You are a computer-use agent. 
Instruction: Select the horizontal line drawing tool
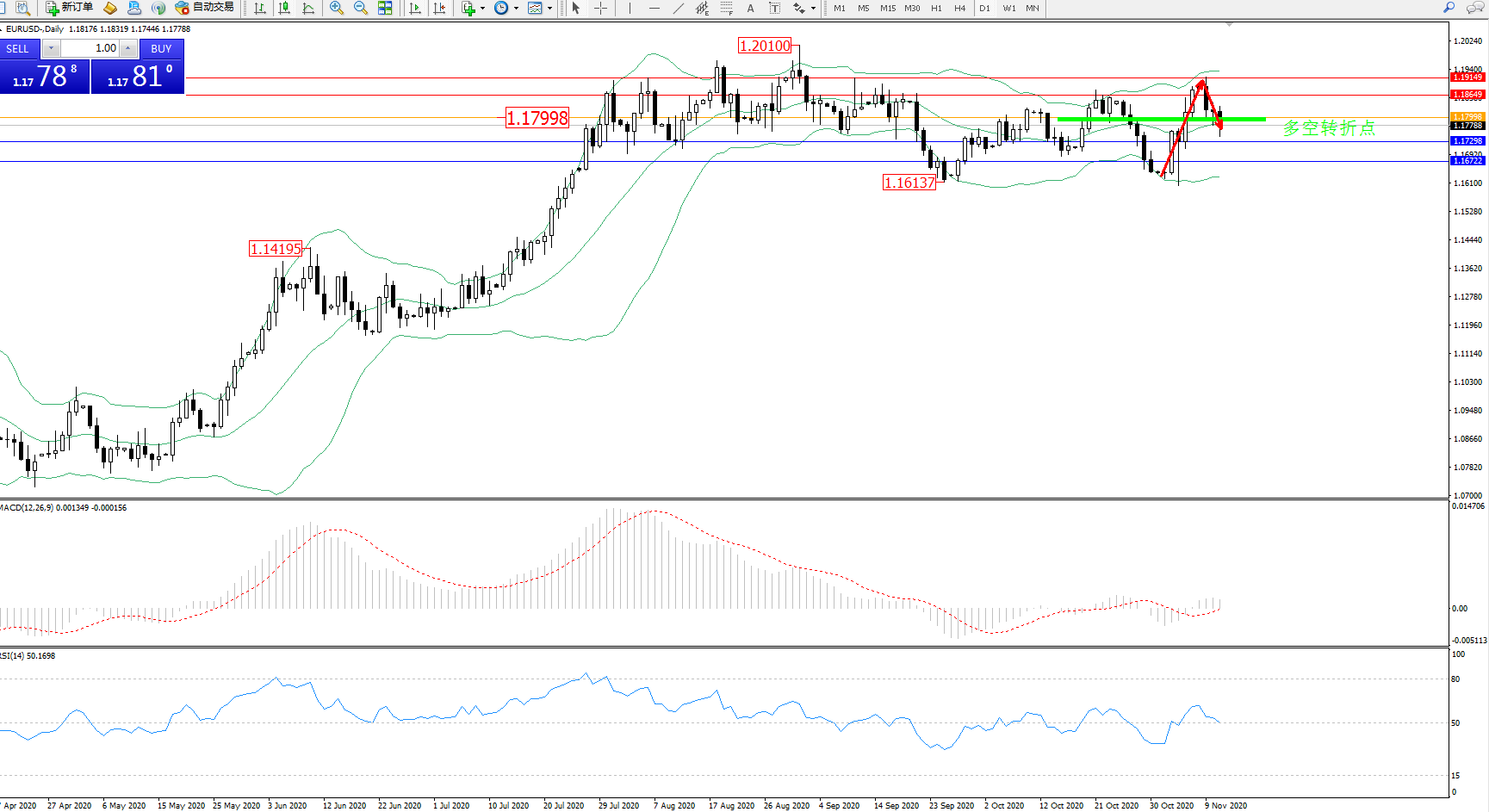tap(655, 8)
